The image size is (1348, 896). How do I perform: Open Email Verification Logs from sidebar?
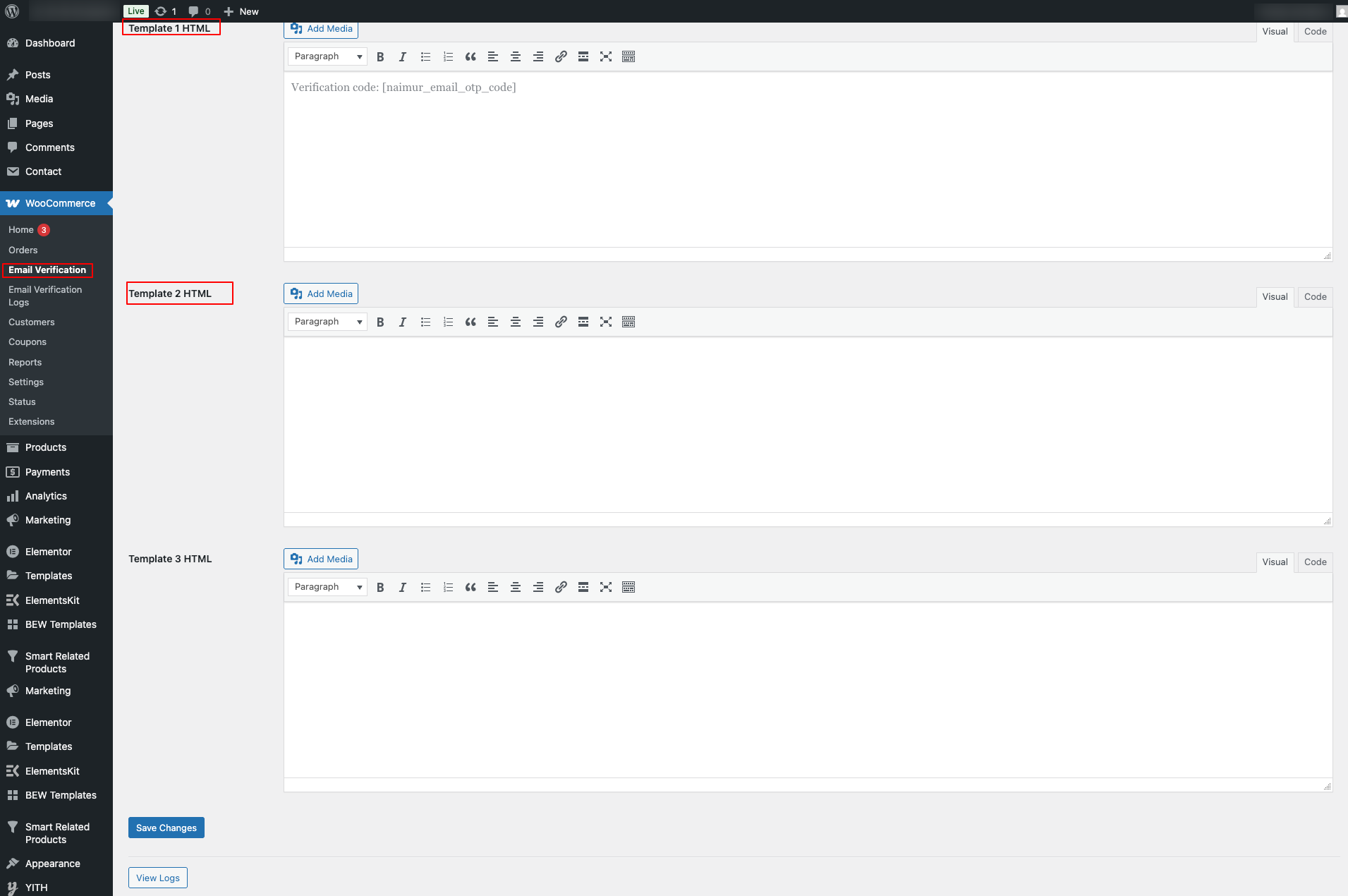coord(45,296)
